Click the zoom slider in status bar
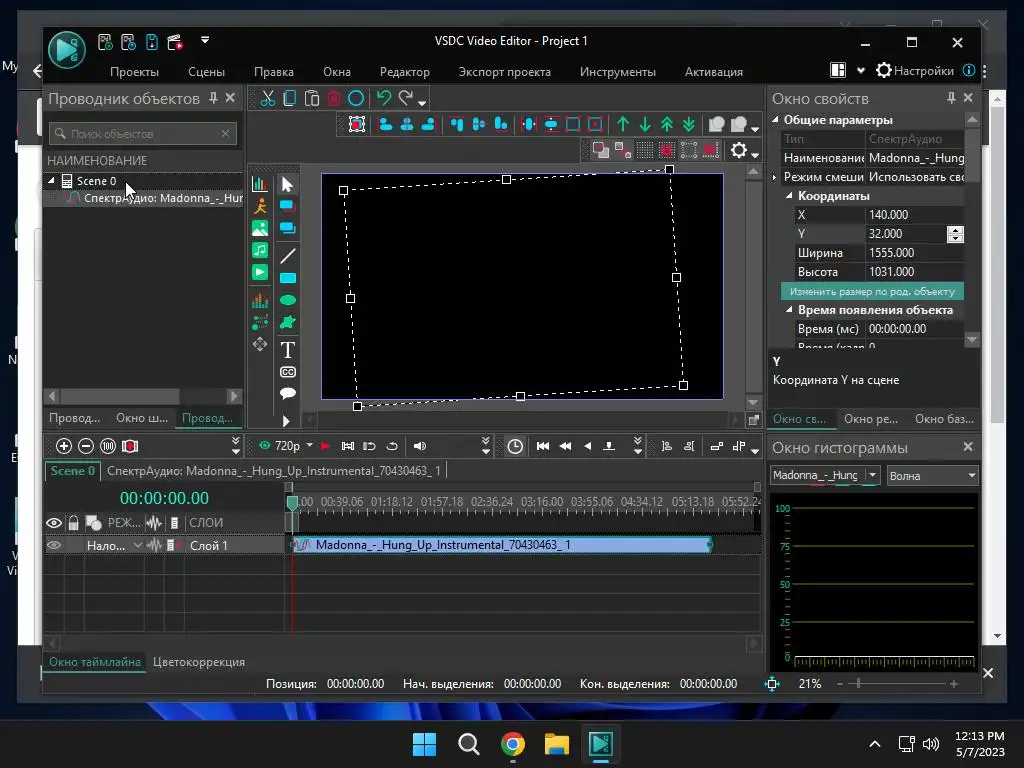Viewport: 1024px width, 768px height. pyautogui.click(x=859, y=684)
